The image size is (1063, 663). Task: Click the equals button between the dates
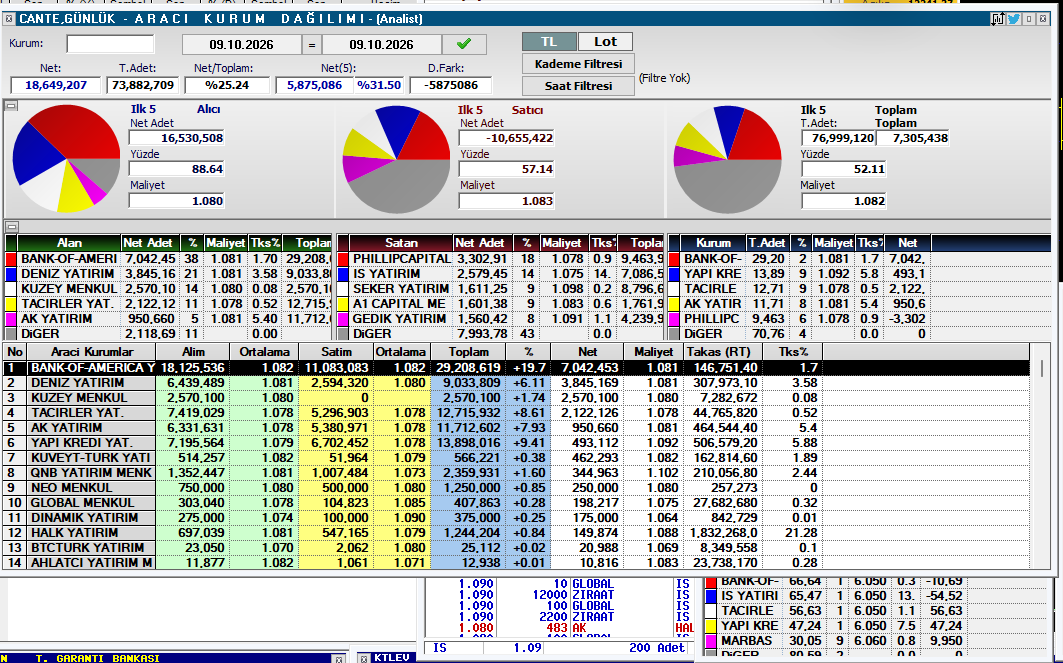(x=312, y=45)
